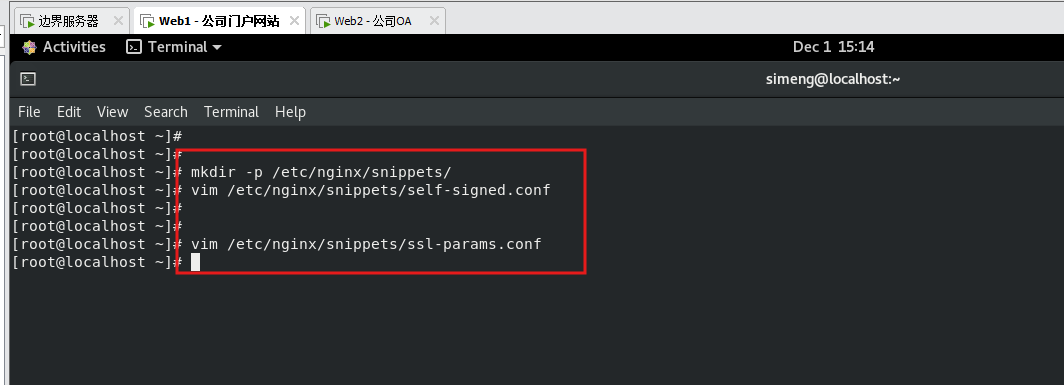Screen dimensions: 1064x385
Task: Click the Activities logo icon
Action: click(x=28, y=47)
